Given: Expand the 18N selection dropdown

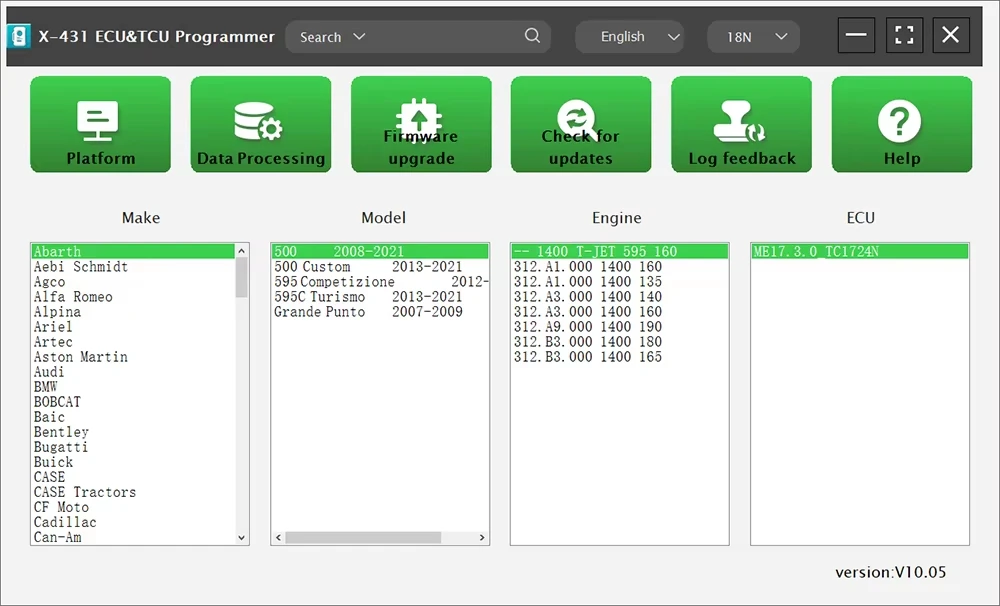Looking at the screenshot, I should (x=753, y=37).
